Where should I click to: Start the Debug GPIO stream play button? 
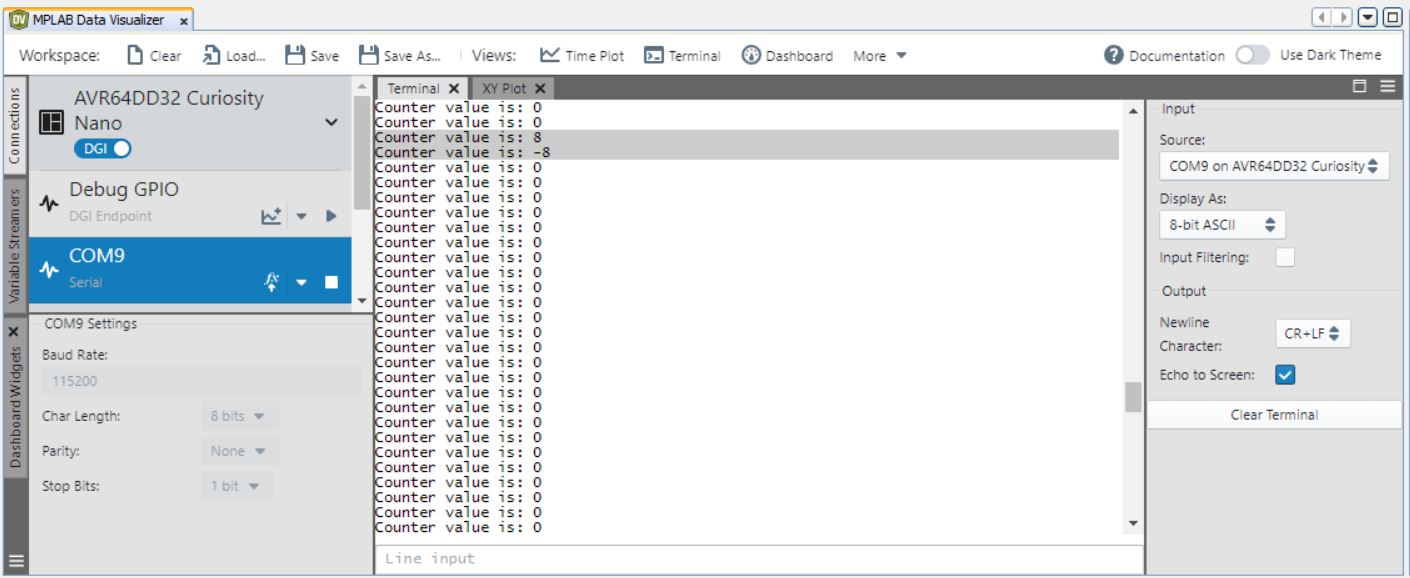click(332, 215)
